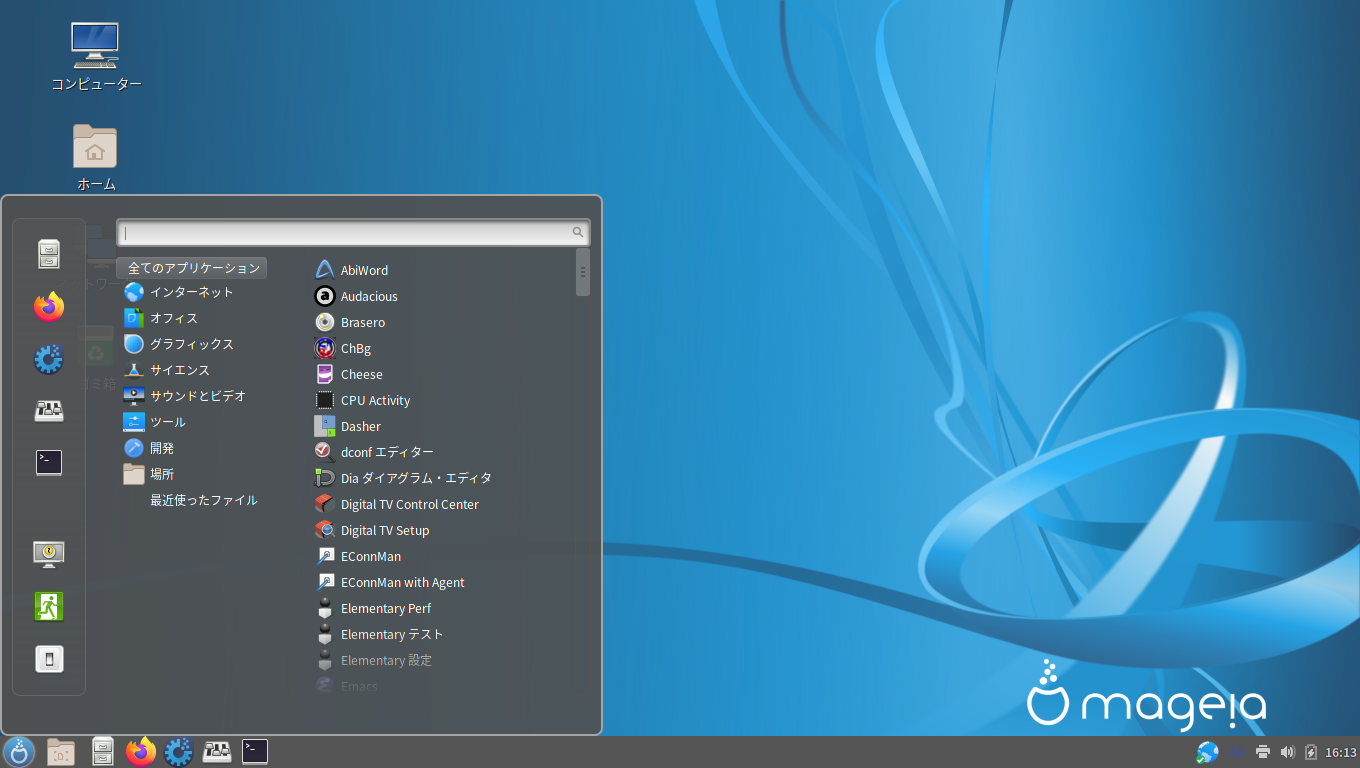Click the network tray icon
The height and width of the screenshot is (768, 1360).
(x=1207, y=752)
